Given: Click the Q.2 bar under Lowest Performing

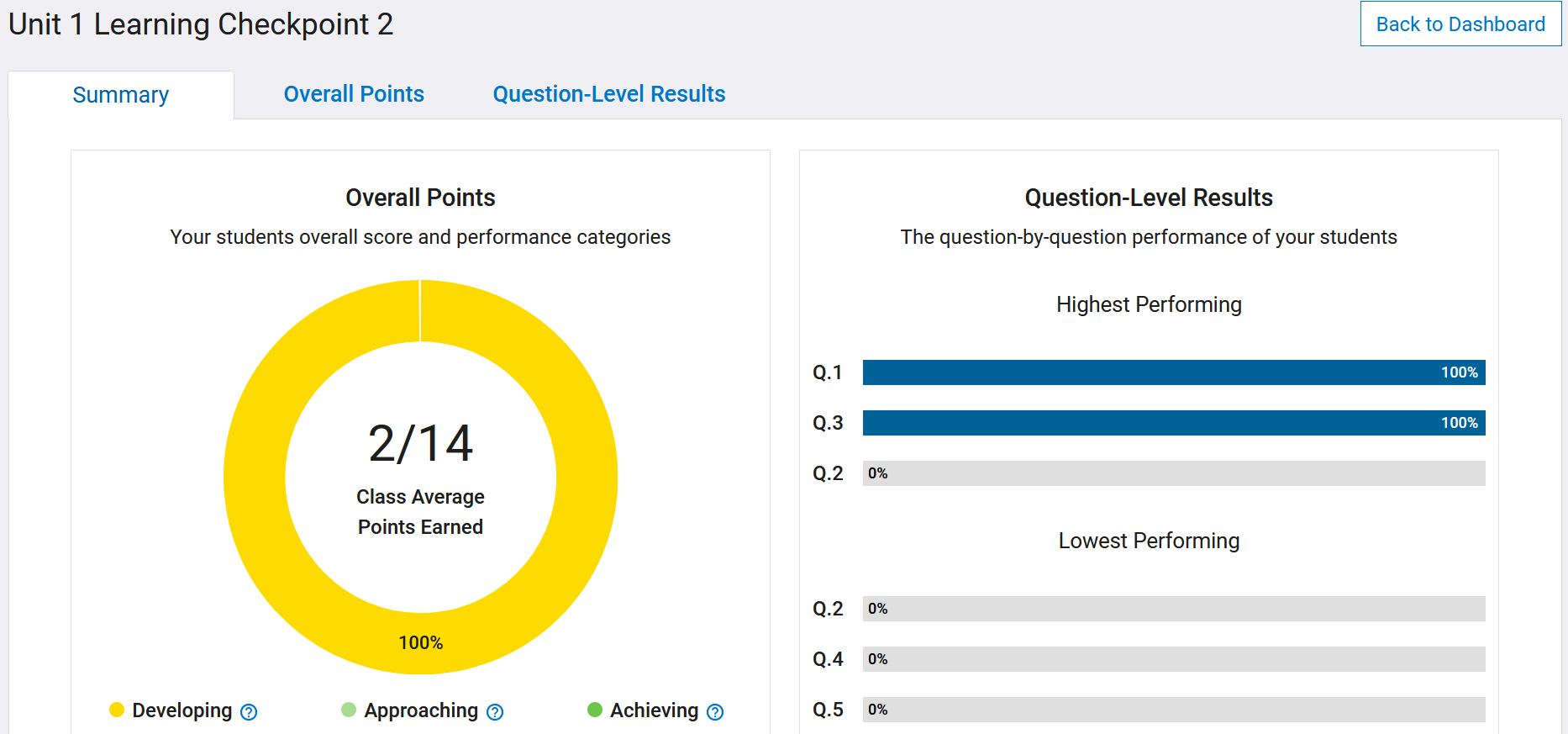Looking at the screenshot, I should click(x=1173, y=609).
